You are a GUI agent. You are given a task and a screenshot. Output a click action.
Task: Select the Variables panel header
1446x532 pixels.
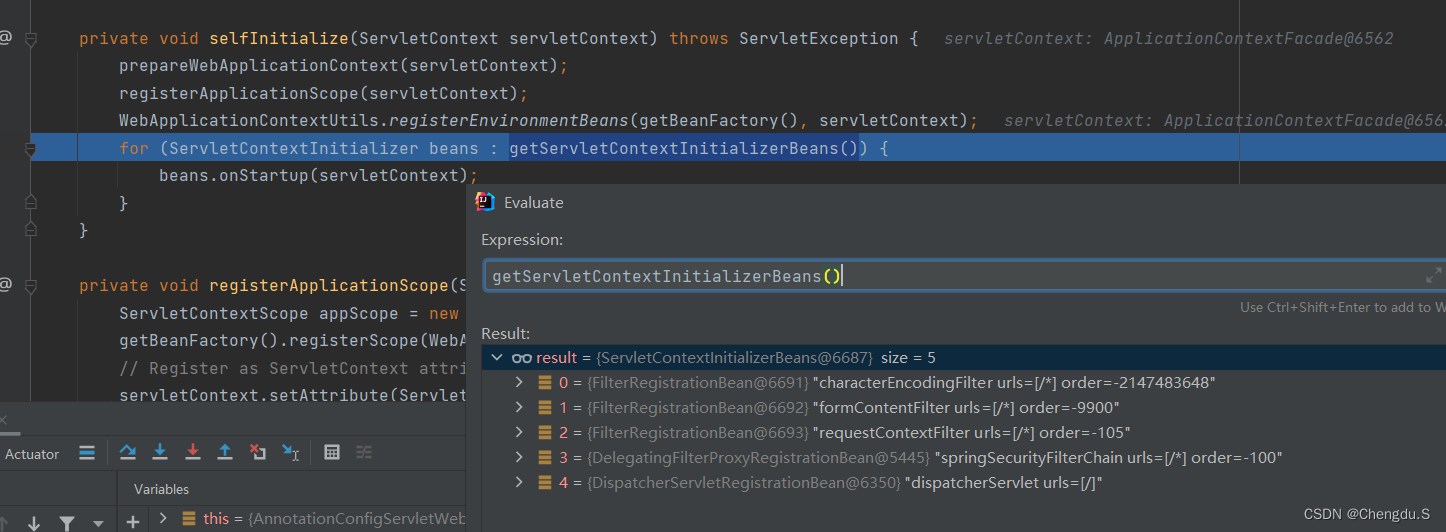click(x=161, y=489)
